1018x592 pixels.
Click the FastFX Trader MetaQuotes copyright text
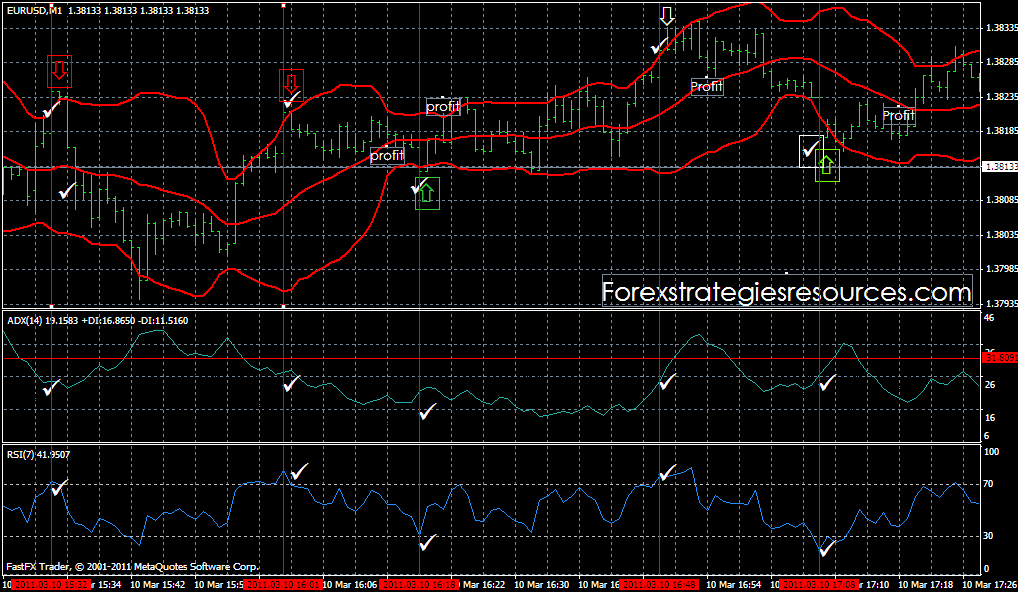(x=132, y=567)
